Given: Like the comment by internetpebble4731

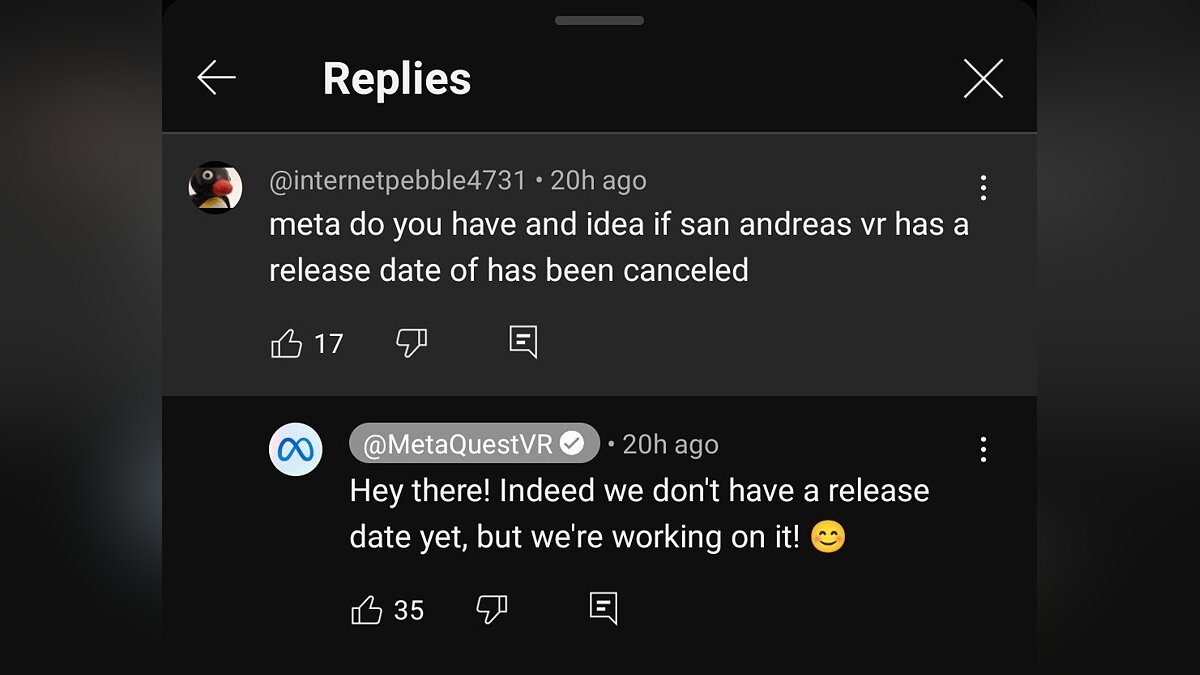Looking at the screenshot, I should coord(287,344).
